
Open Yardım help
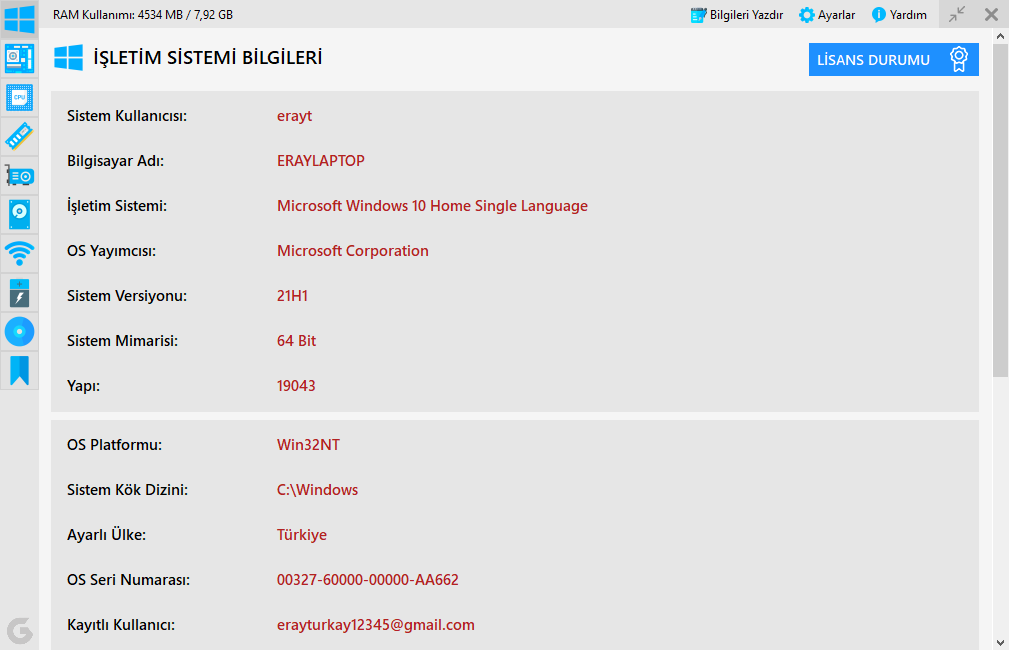[x=899, y=14]
